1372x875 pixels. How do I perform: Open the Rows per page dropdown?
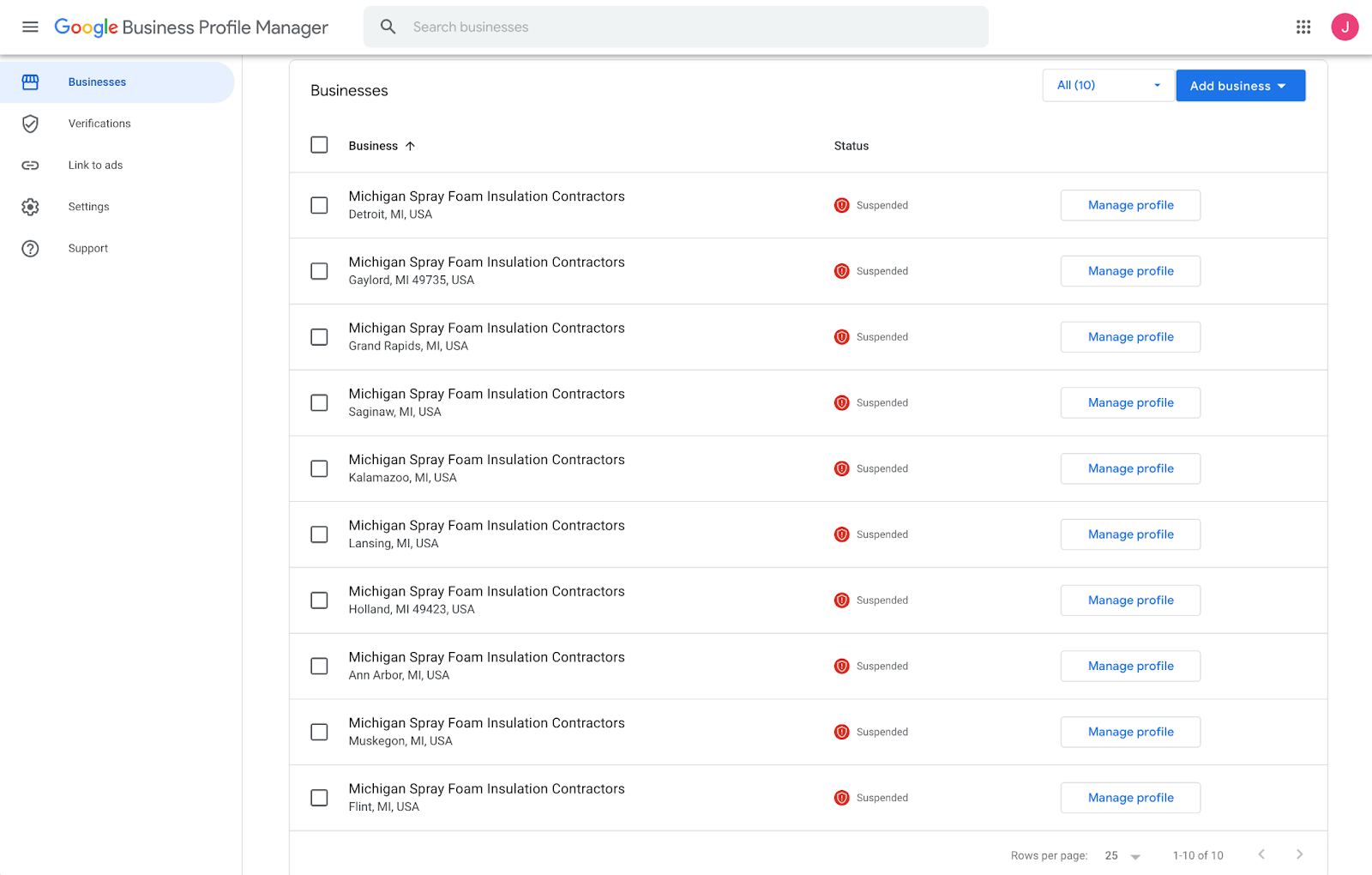pos(1122,855)
